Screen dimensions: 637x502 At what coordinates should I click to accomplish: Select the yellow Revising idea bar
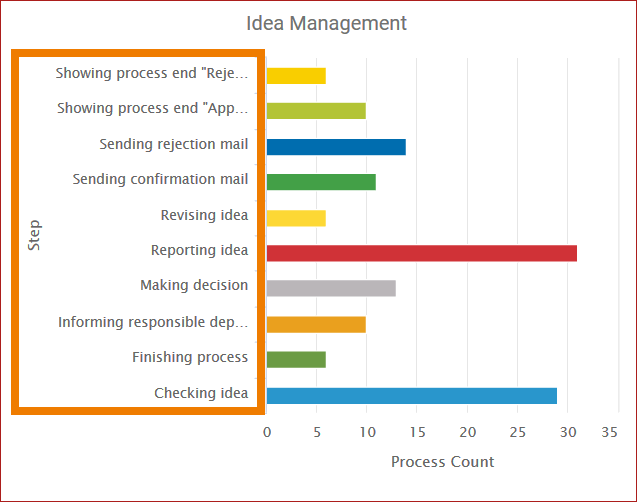coord(296,218)
